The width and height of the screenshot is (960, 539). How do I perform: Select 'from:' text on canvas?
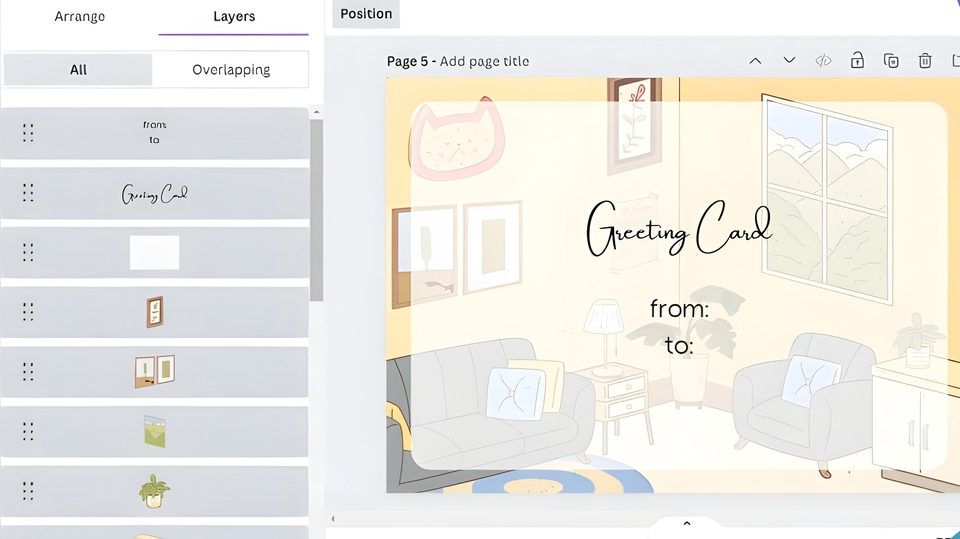coord(679,309)
